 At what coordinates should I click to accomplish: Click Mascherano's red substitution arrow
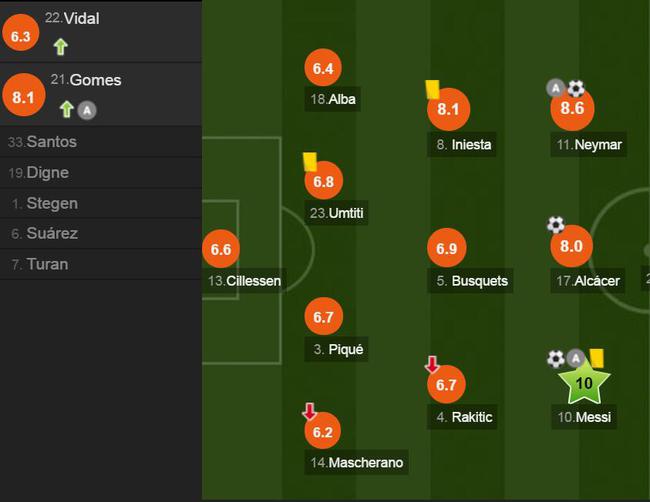[309, 411]
